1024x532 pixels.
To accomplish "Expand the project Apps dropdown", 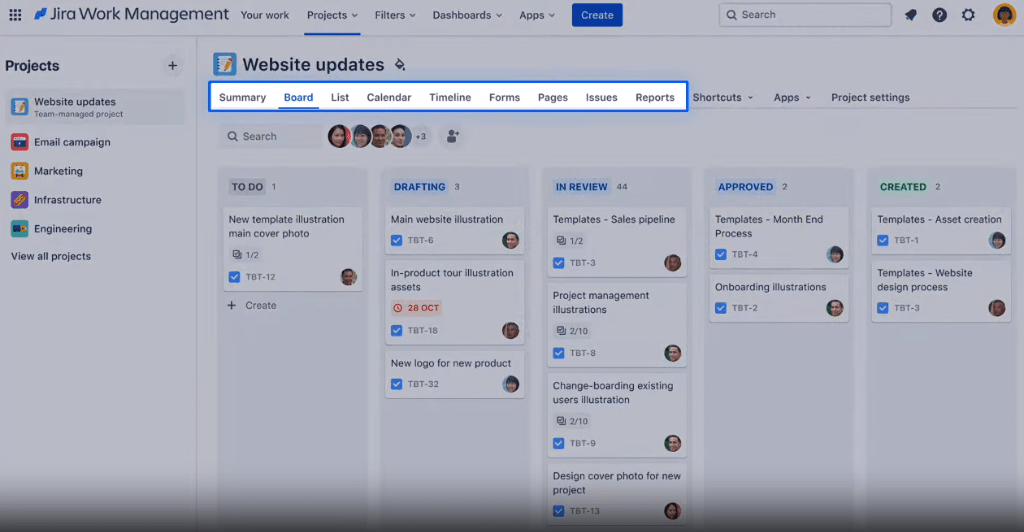I will 792,97.
